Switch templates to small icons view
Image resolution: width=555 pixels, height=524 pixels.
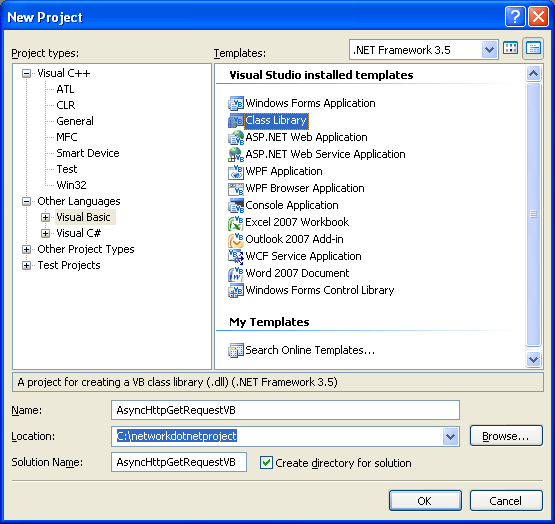533,49
